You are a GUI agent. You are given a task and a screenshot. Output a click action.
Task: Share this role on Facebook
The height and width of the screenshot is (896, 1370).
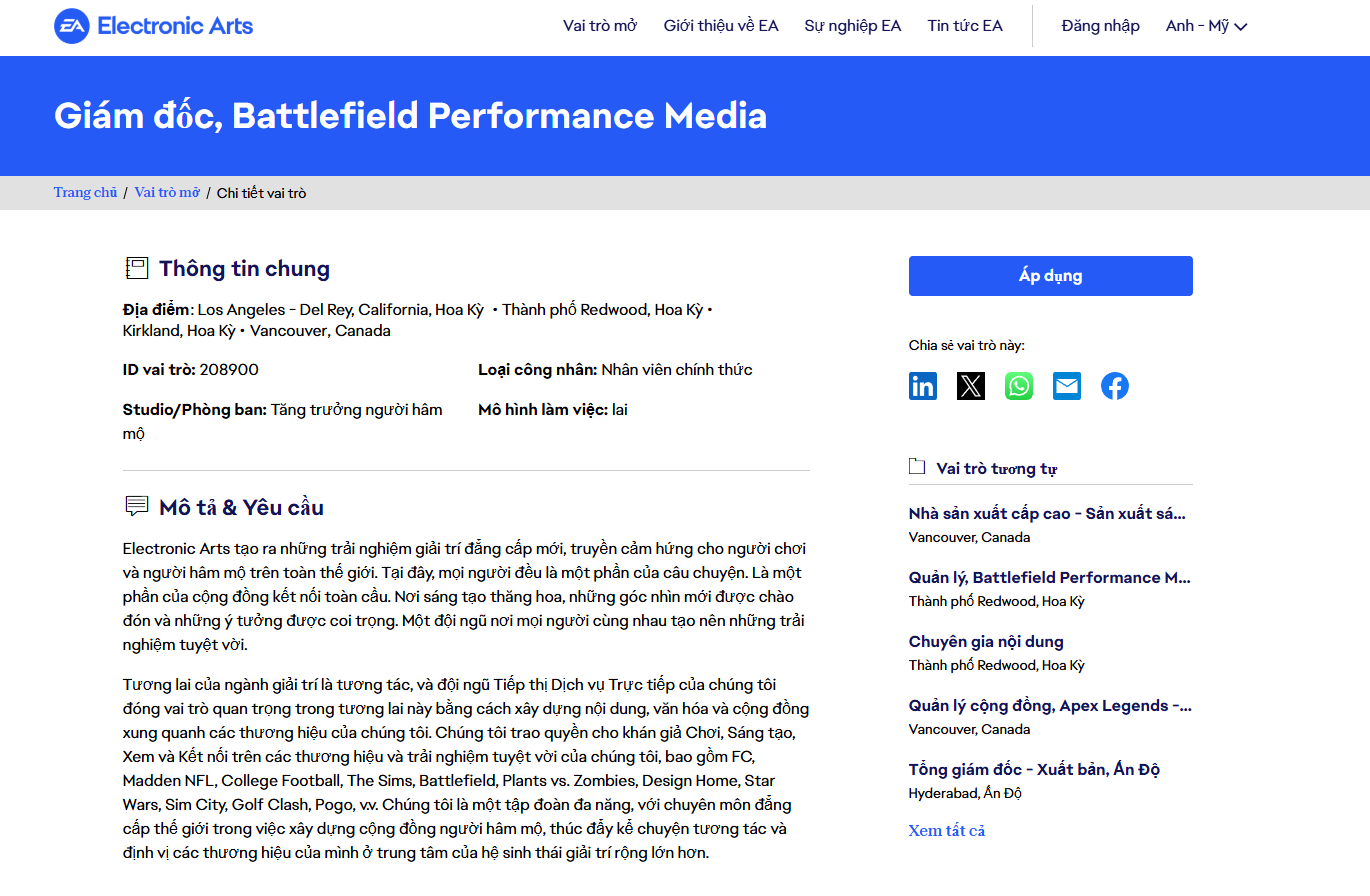click(x=1114, y=386)
